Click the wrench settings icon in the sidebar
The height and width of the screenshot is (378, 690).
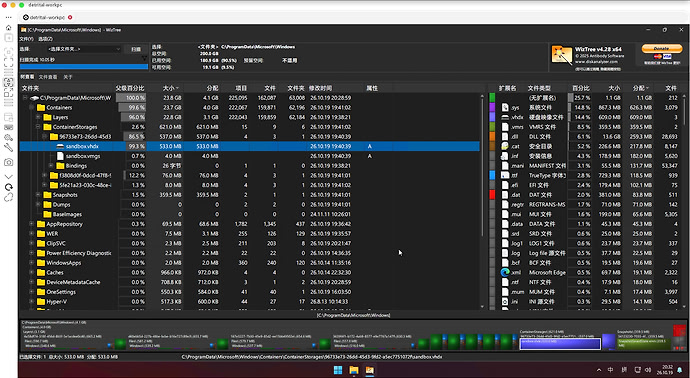pyautogui.click(x=8, y=148)
